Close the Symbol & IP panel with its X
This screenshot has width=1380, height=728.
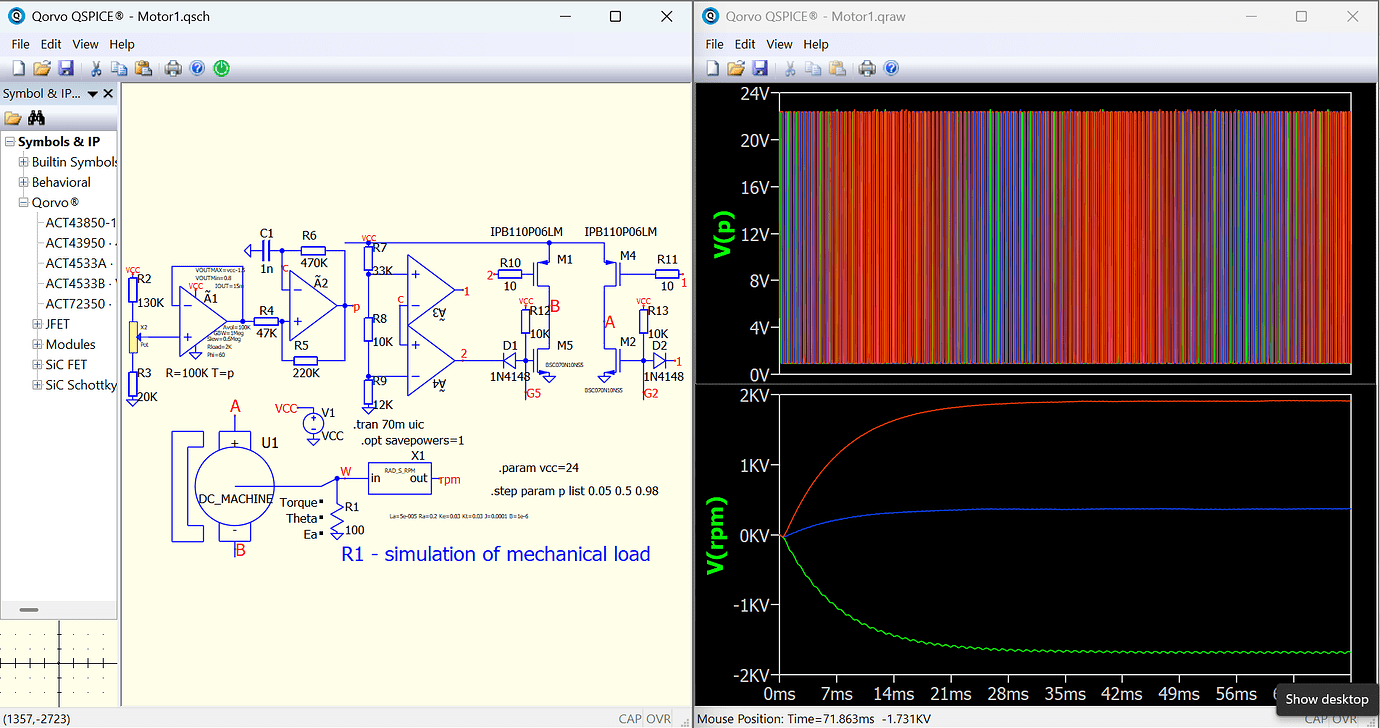pyautogui.click(x=109, y=93)
